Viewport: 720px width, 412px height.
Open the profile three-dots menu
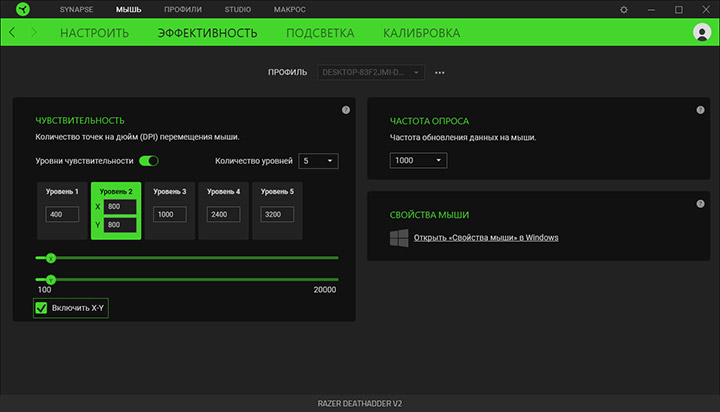[439, 73]
